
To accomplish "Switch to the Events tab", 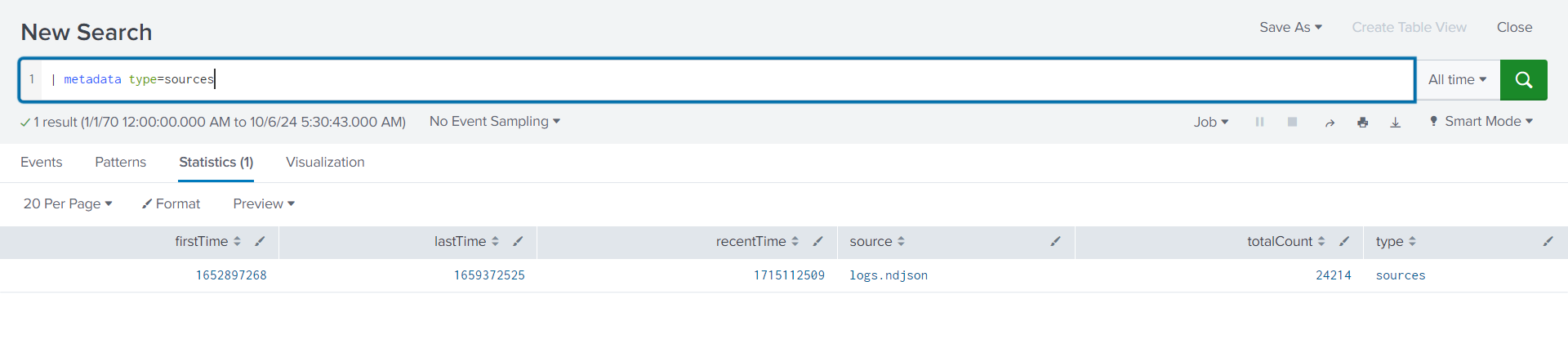I will click(x=41, y=162).
